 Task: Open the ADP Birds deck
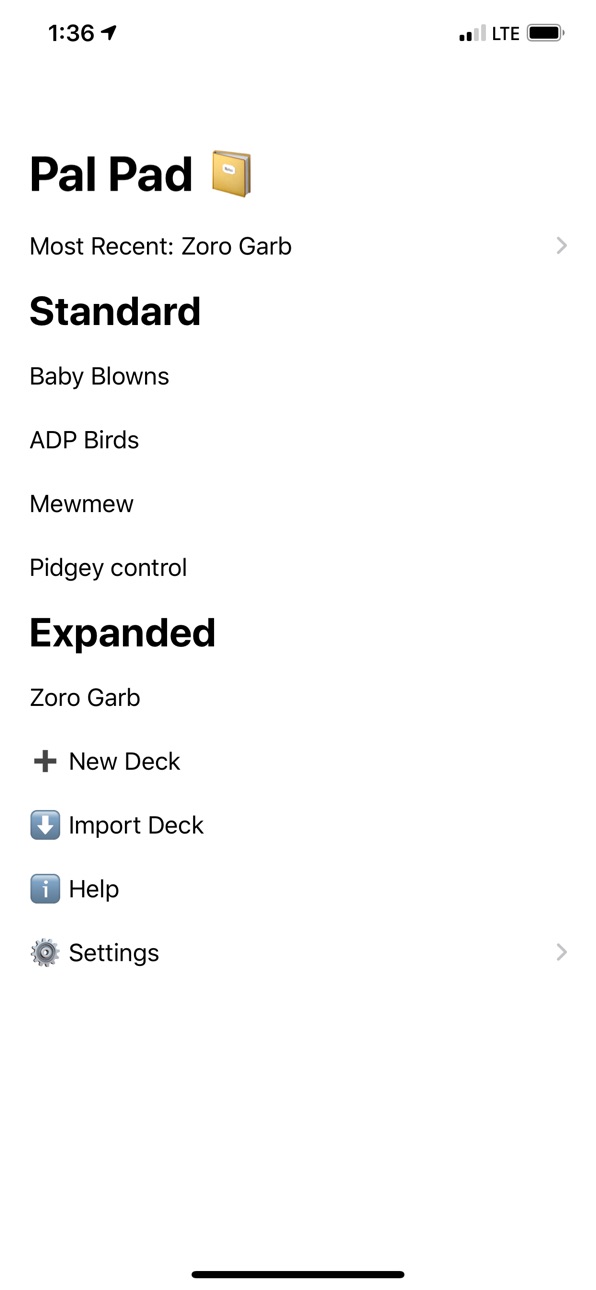coord(84,440)
